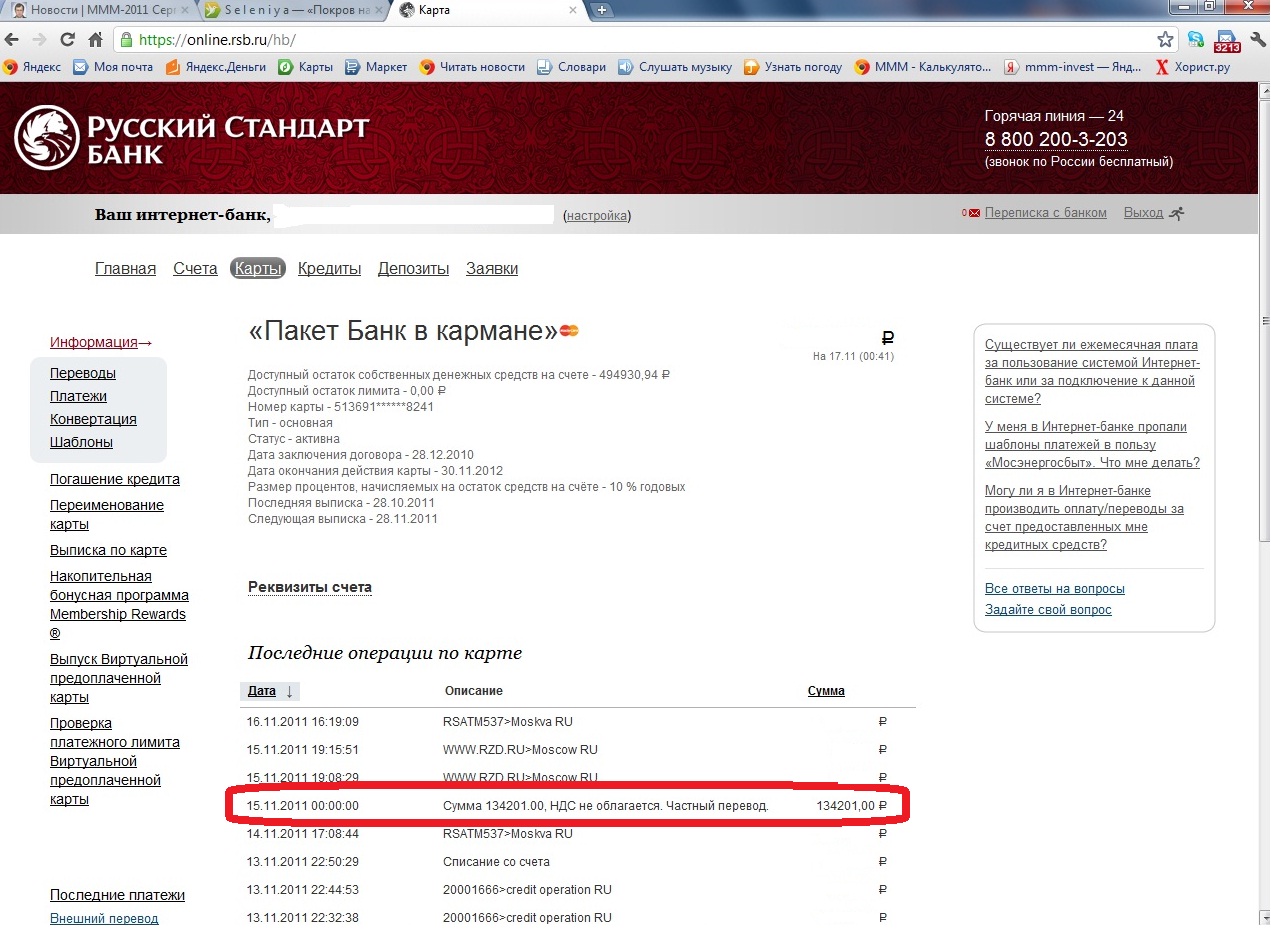Open the 'Заявки' section

point(492,269)
